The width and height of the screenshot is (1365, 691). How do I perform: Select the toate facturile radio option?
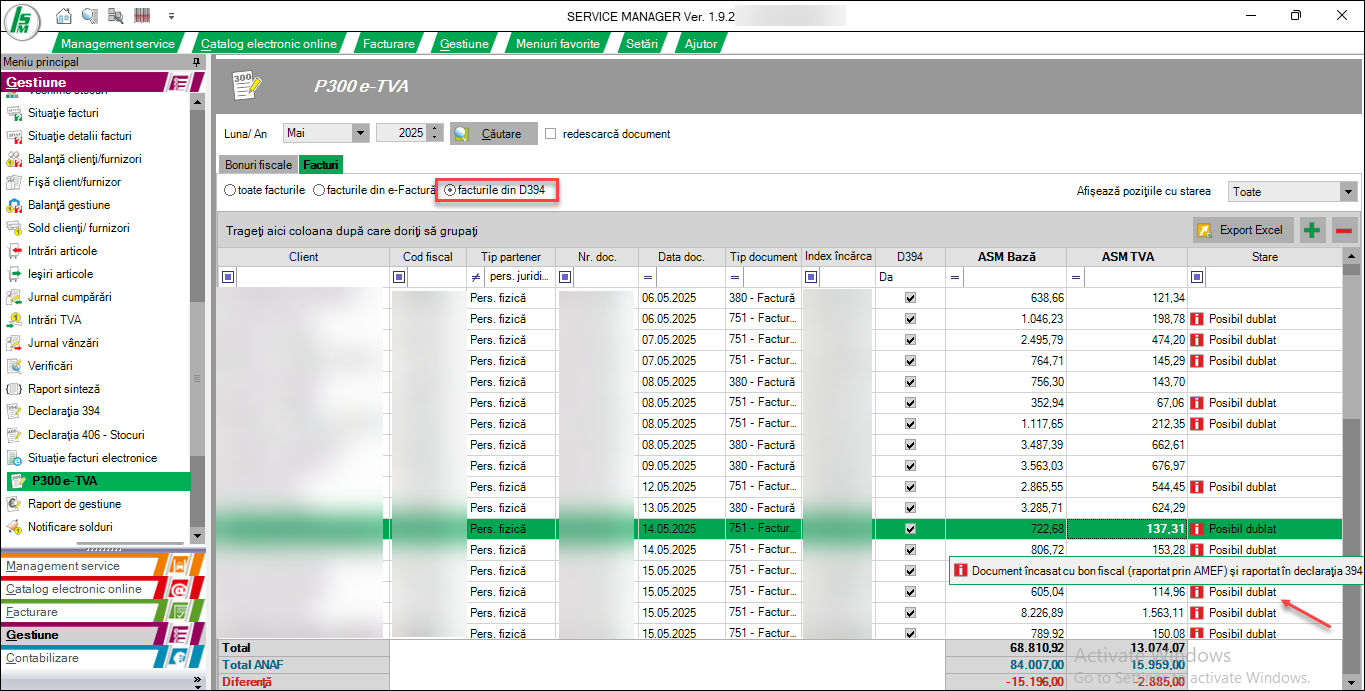pyautogui.click(x=231, y=190)
